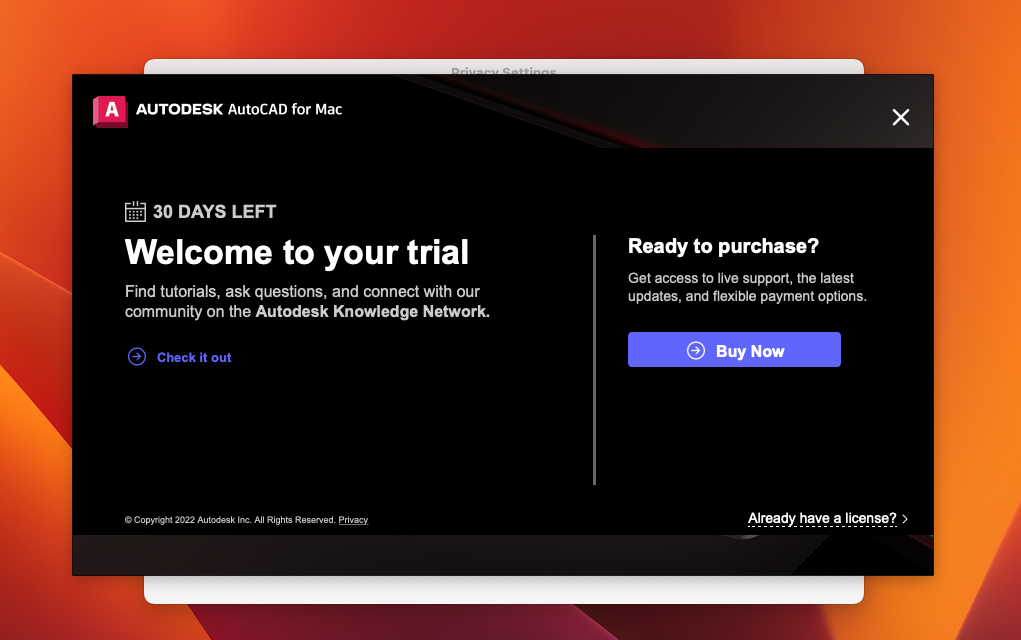
Task: Click the red AutoCAD "A" logo icon
Action: [110, 110]
